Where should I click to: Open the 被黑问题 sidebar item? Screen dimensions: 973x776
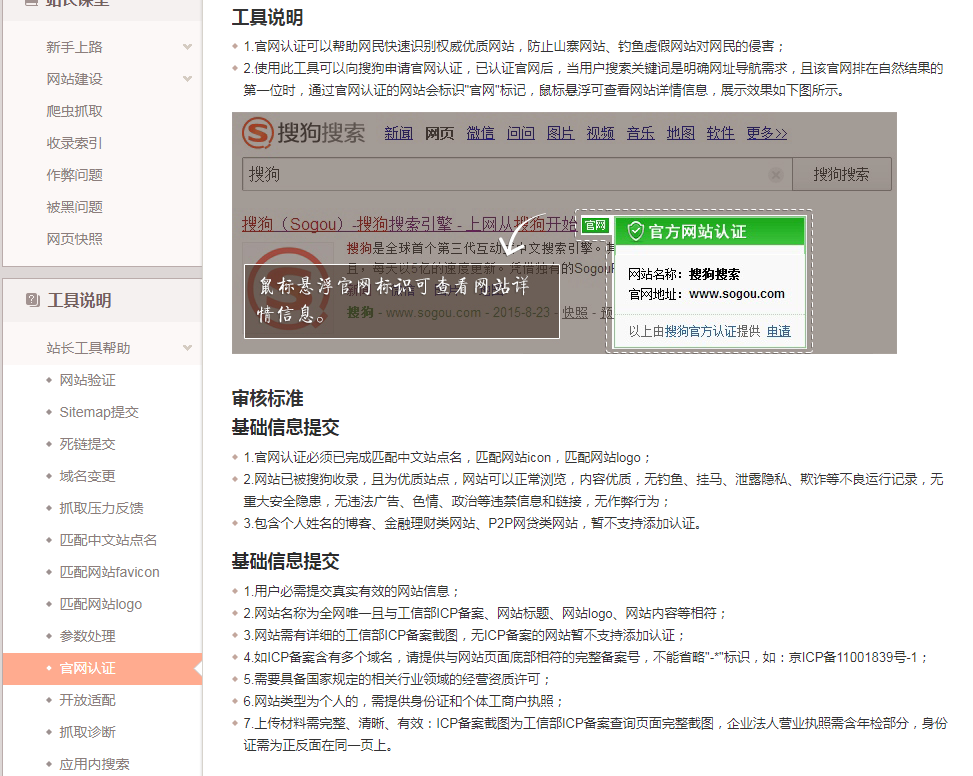(x=74, y=207)
